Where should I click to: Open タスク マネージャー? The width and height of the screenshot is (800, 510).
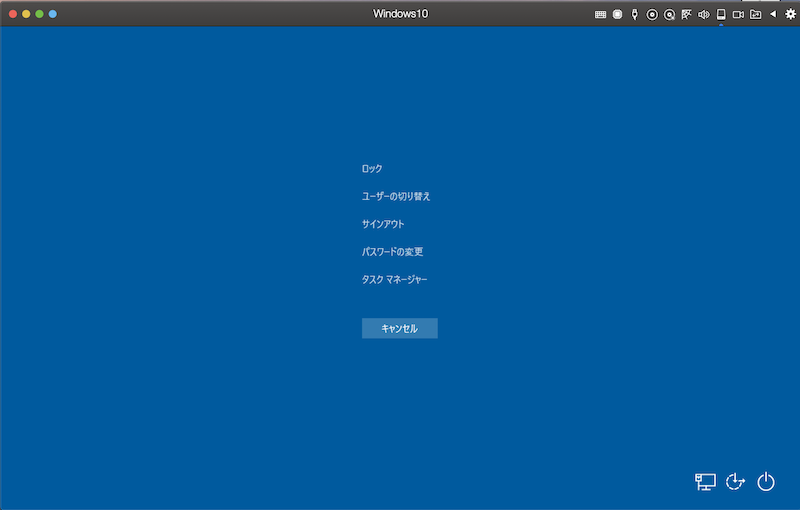[x=394, y=280]
